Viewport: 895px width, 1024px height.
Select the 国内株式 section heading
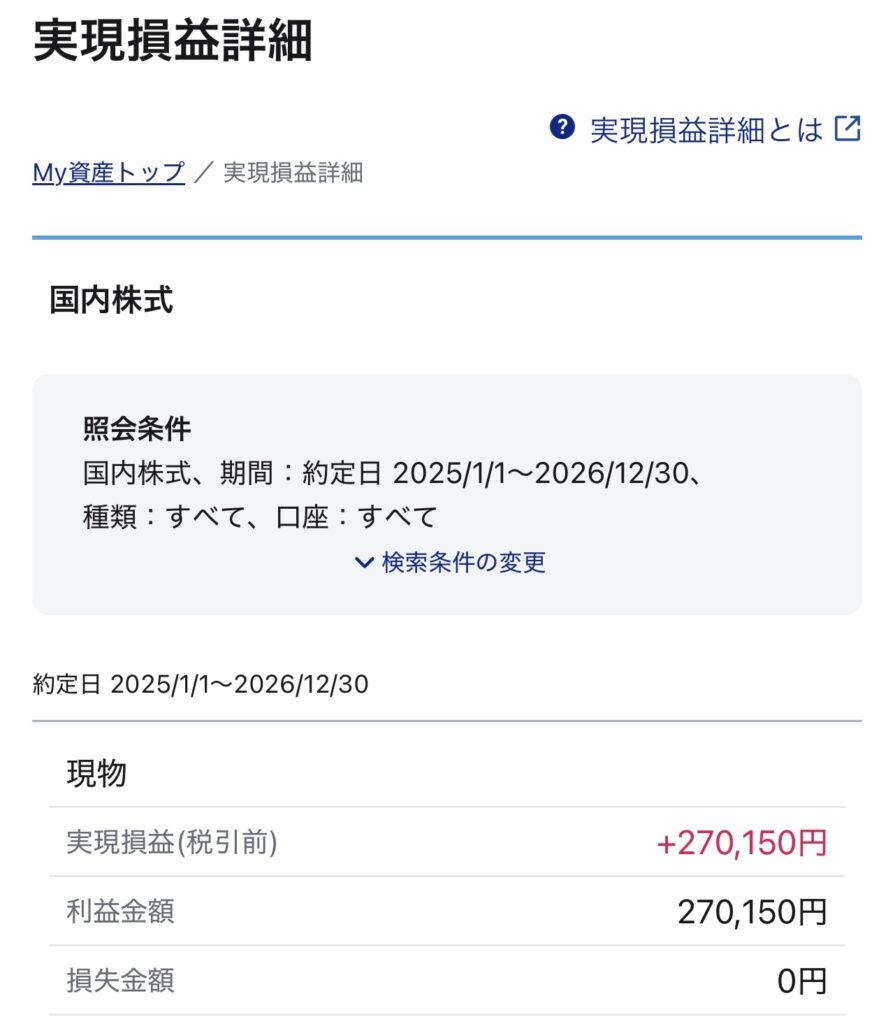(x=111, y=301)
